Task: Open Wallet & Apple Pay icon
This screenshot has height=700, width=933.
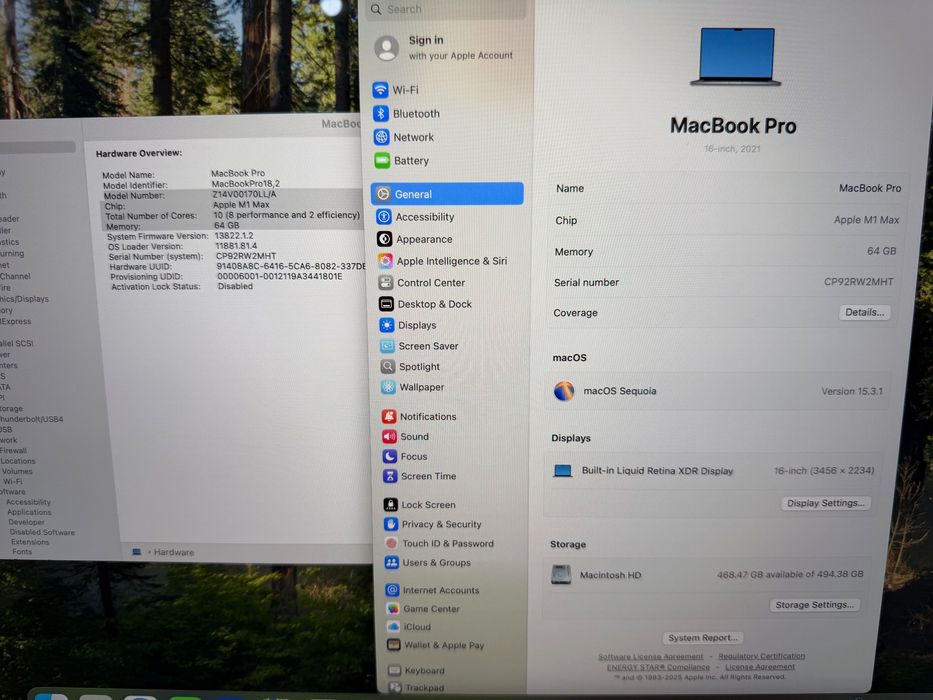Action: (393, 645)
